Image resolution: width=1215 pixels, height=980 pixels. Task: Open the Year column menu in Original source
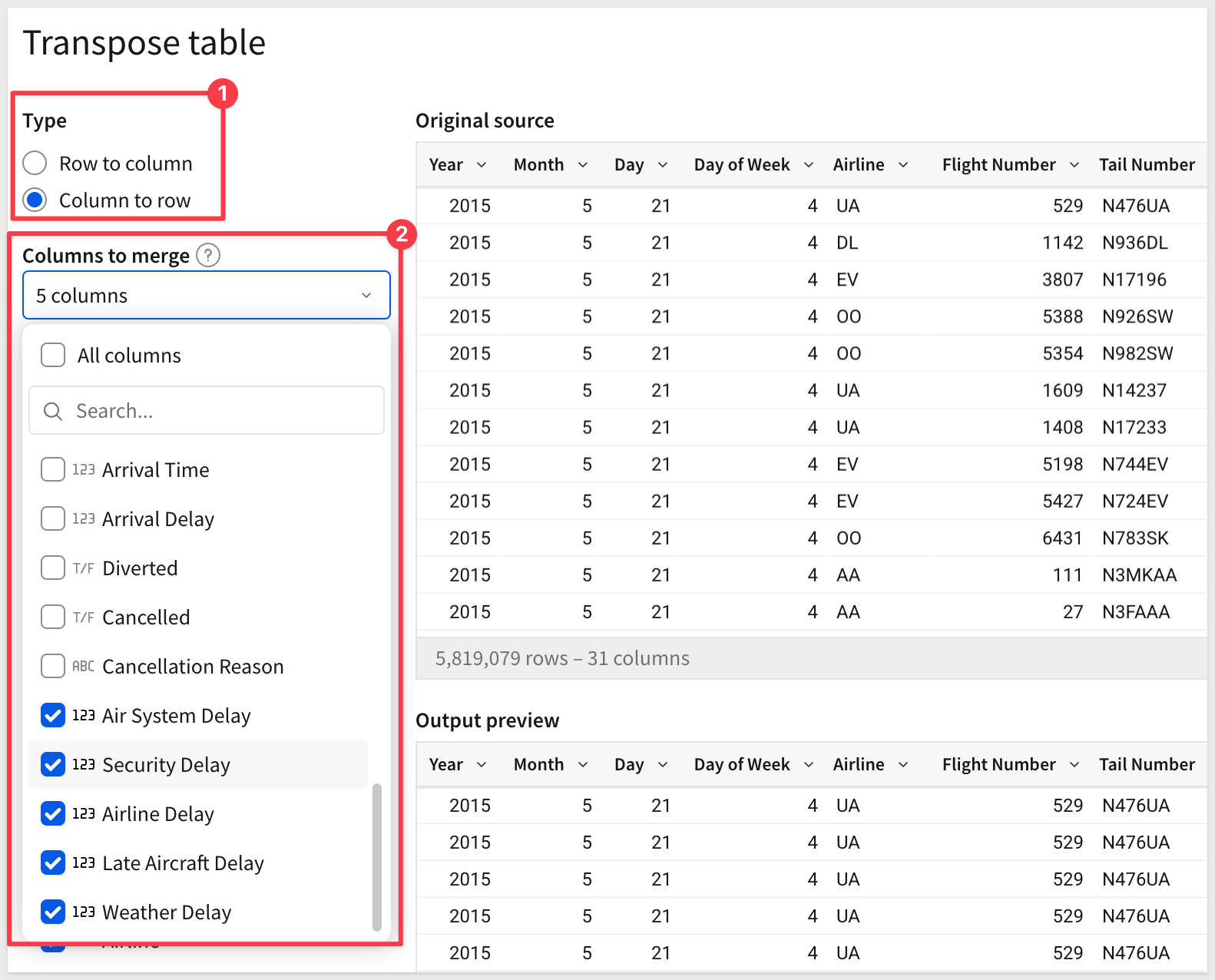coord(482,165)
